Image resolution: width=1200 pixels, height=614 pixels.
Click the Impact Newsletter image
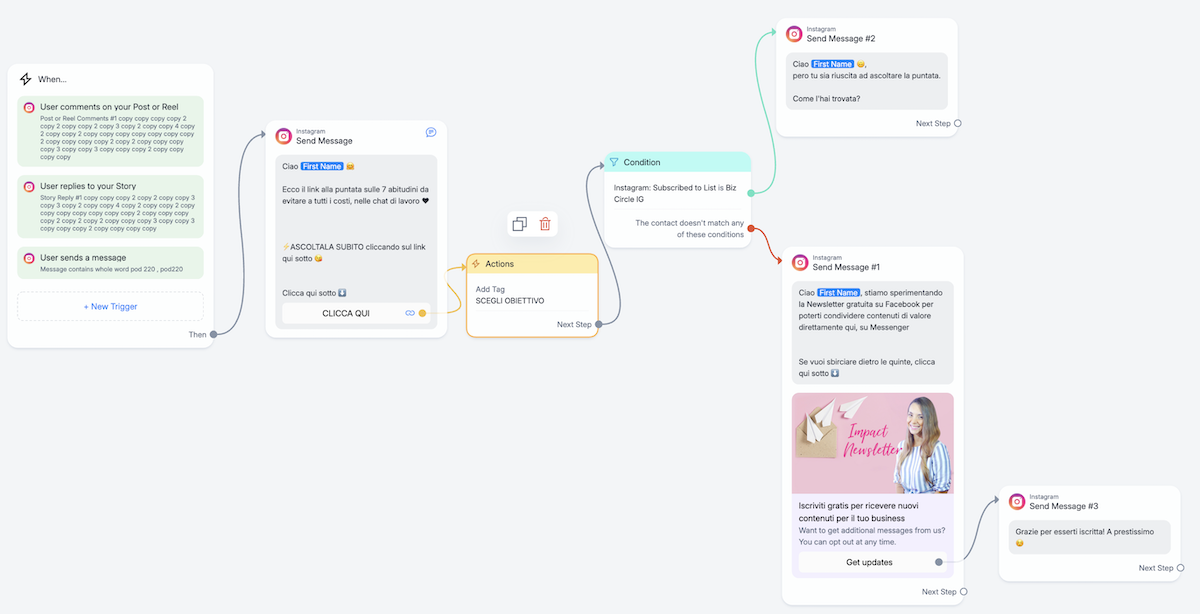[x=872, y=443]
